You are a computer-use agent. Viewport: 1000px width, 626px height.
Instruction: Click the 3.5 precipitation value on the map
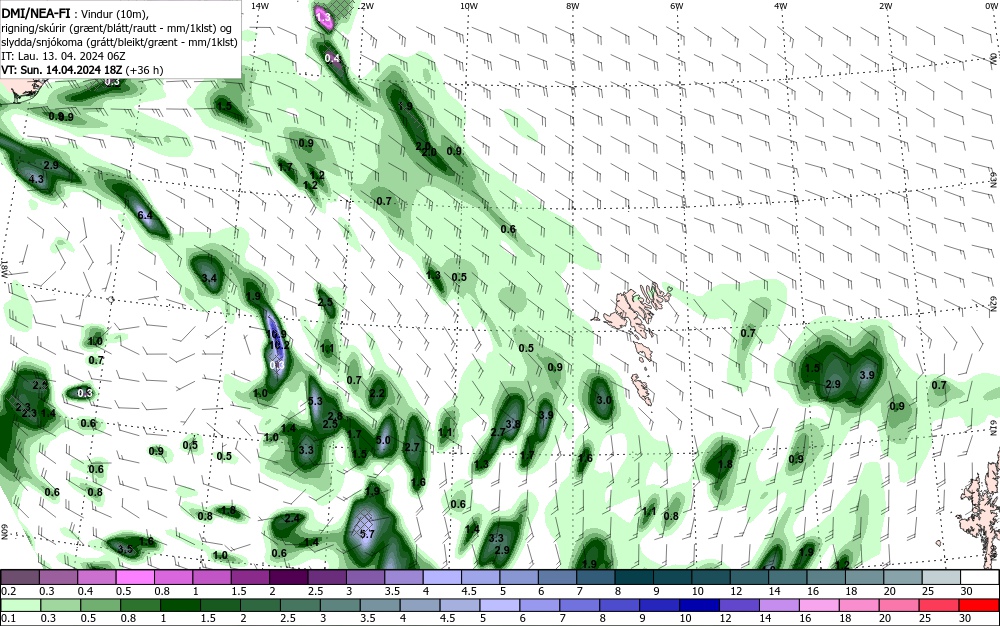tap(126, 549)
